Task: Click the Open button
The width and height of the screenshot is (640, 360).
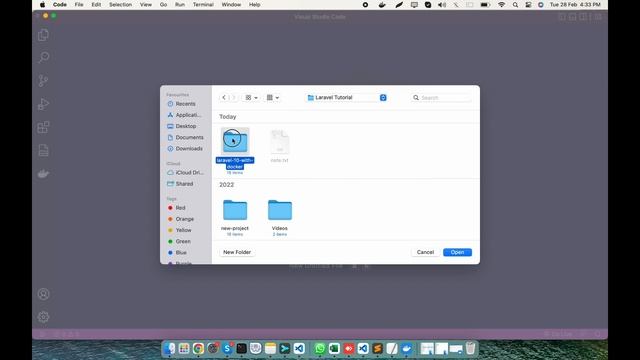Action: click(457, 252)
